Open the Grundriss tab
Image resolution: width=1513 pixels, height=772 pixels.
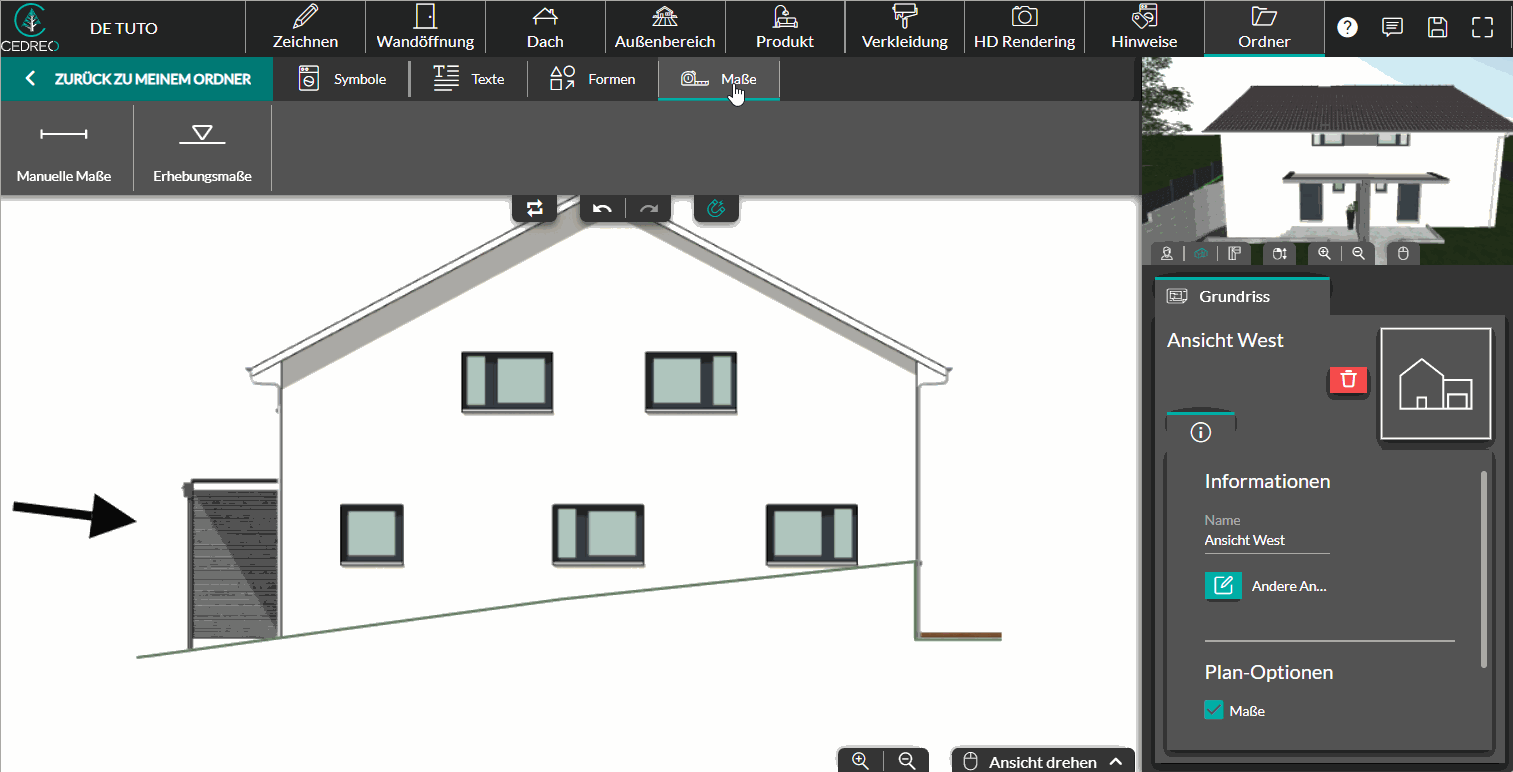tap(1242, 297)
